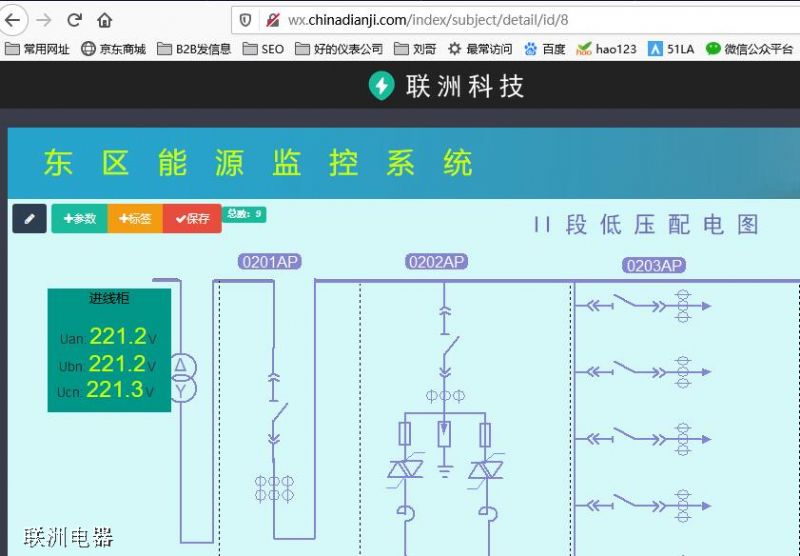Click the pencil edit button
This screenshot has height=556, width=800.
click(x=29, y=218)
